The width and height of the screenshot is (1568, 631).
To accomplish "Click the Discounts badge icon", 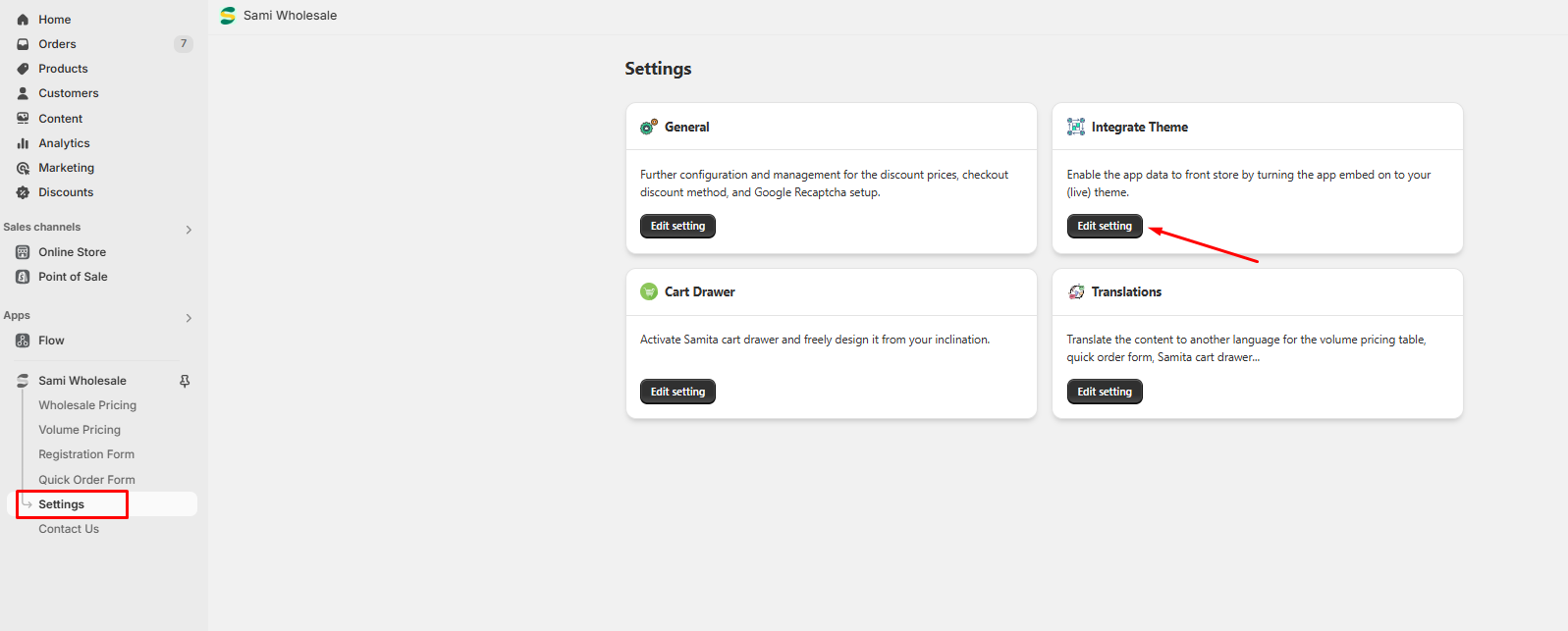I will point(23,192).
